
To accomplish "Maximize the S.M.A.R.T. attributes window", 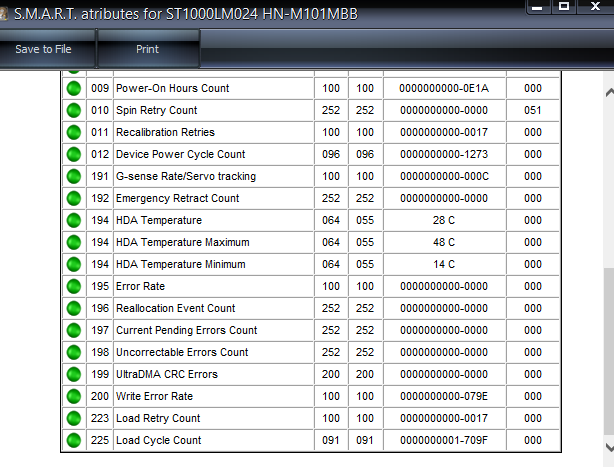I will click(x=564, y=6).
